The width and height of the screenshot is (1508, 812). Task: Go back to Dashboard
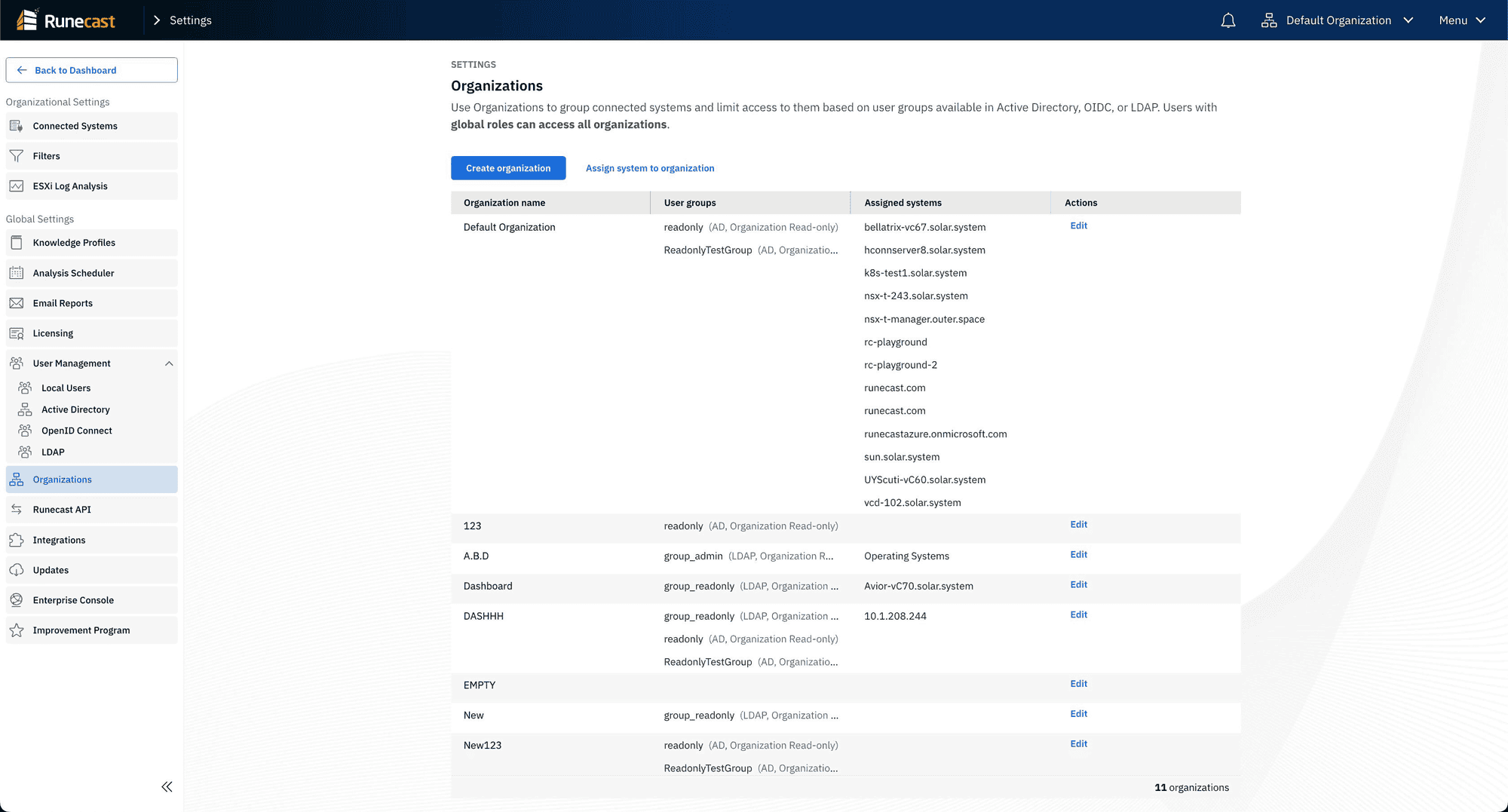click(92, 70)
